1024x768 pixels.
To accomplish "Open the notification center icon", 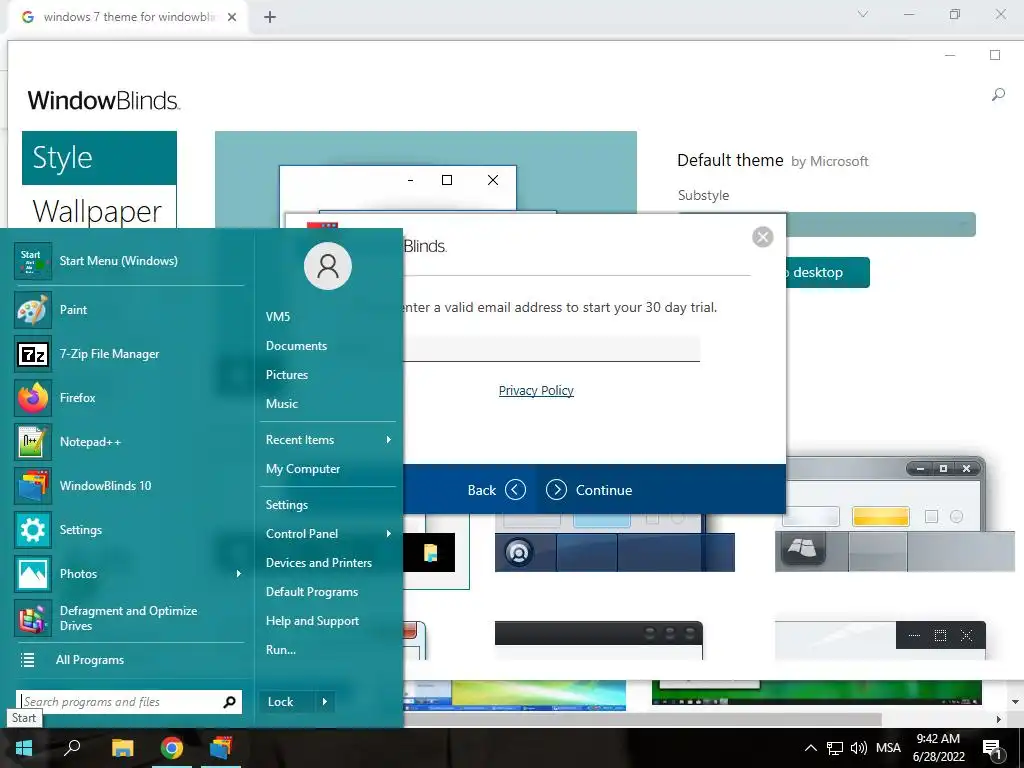I will (x=992, y=748).
